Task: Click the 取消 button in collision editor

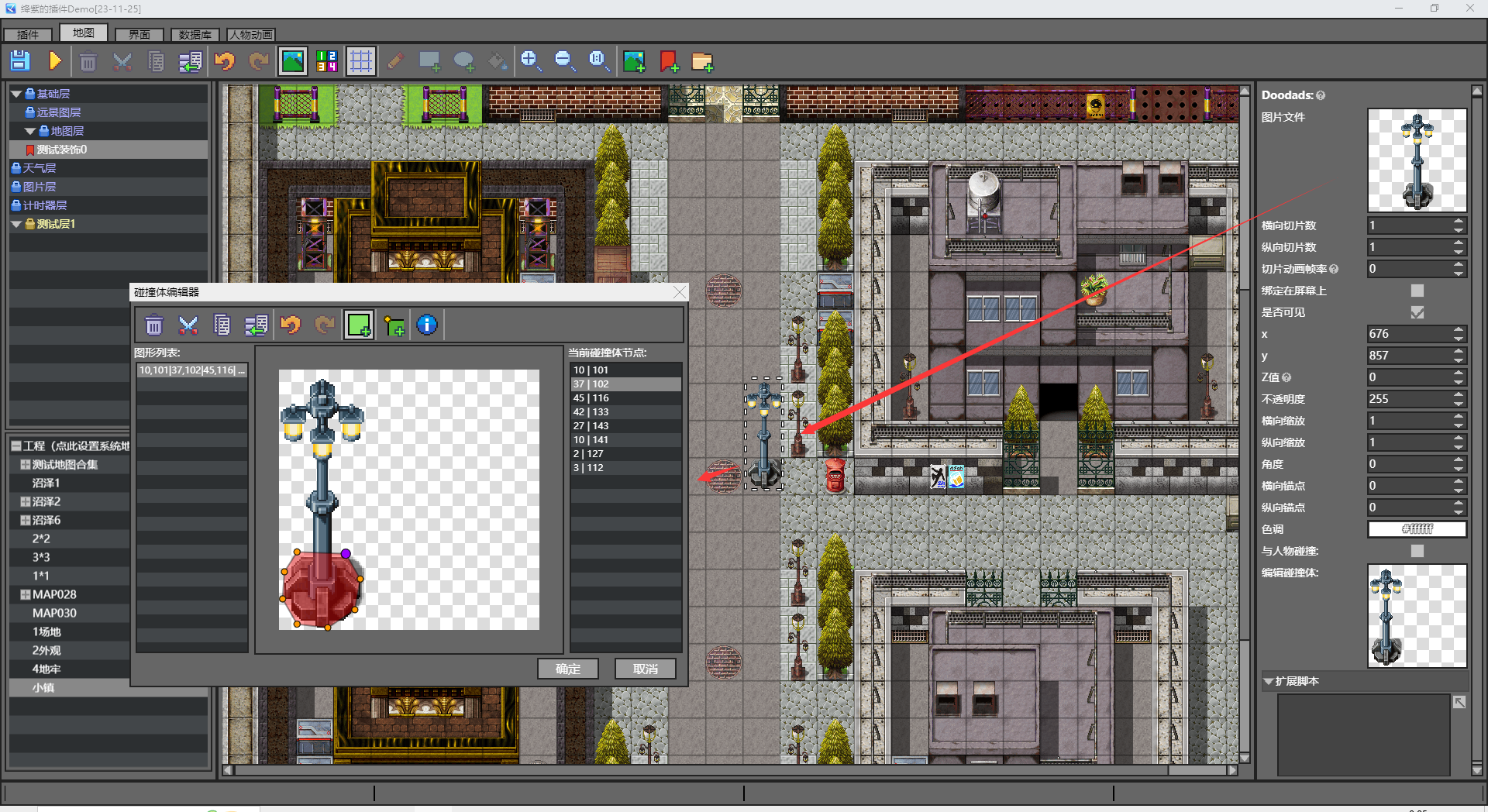Action: pyautogui.click(x=646, y=669)
